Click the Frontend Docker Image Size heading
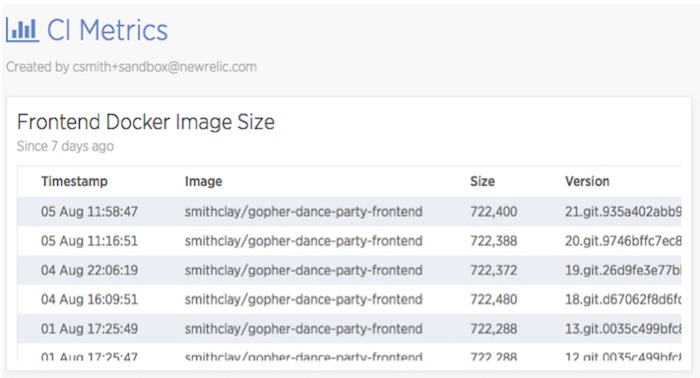700x378 pixels. tap(146, 122)
